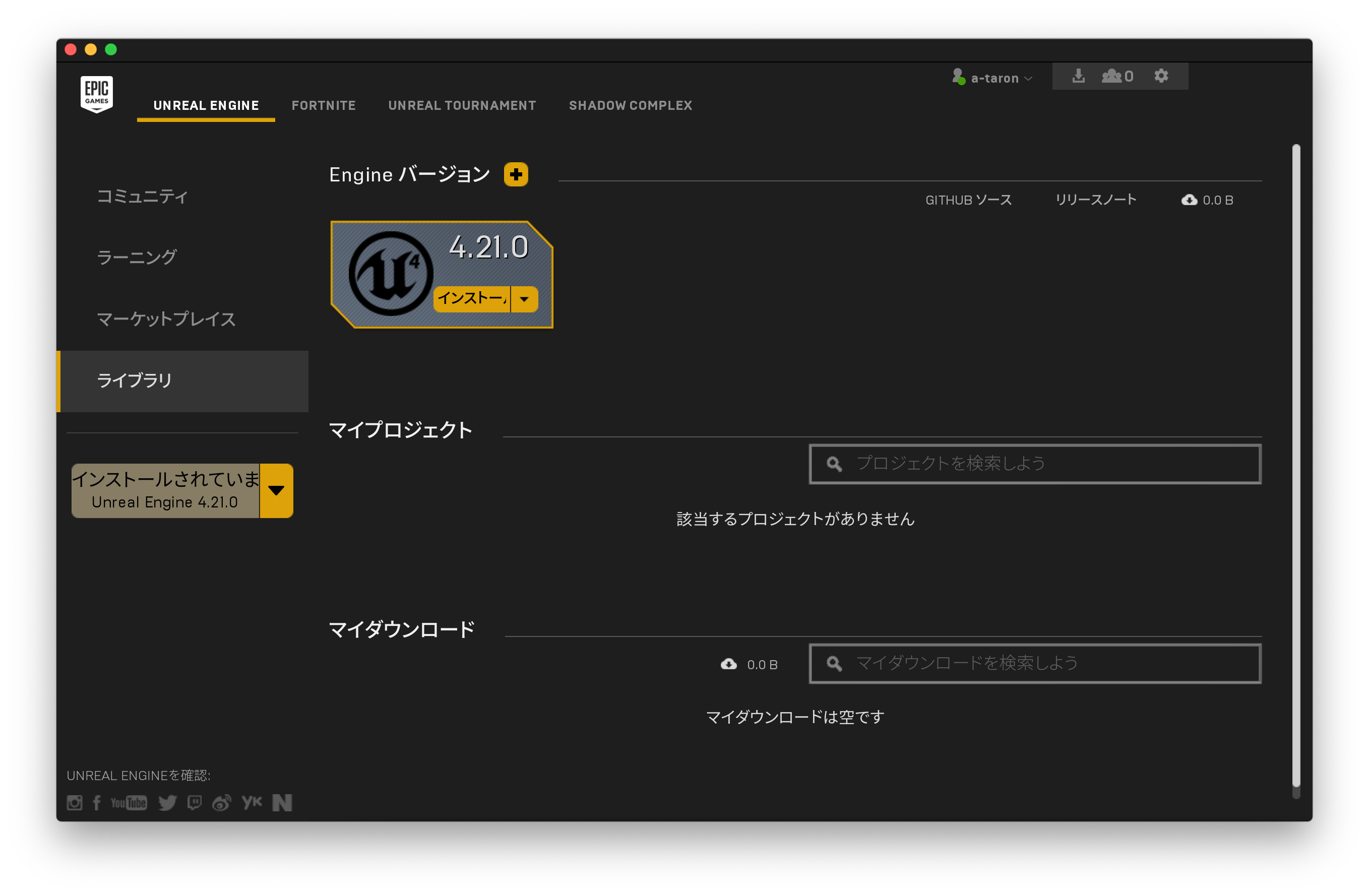Open launcher settings gear icon

(1161, 76)
